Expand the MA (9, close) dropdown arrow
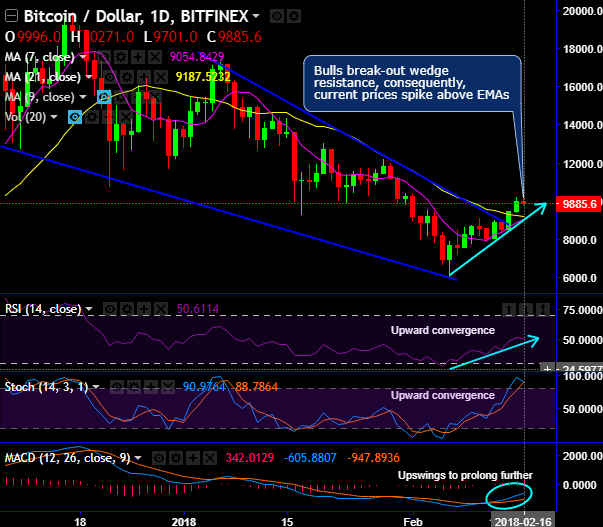The width and height of the screenshot is (603, 527). pyautogui.click(x=83, y=97)
